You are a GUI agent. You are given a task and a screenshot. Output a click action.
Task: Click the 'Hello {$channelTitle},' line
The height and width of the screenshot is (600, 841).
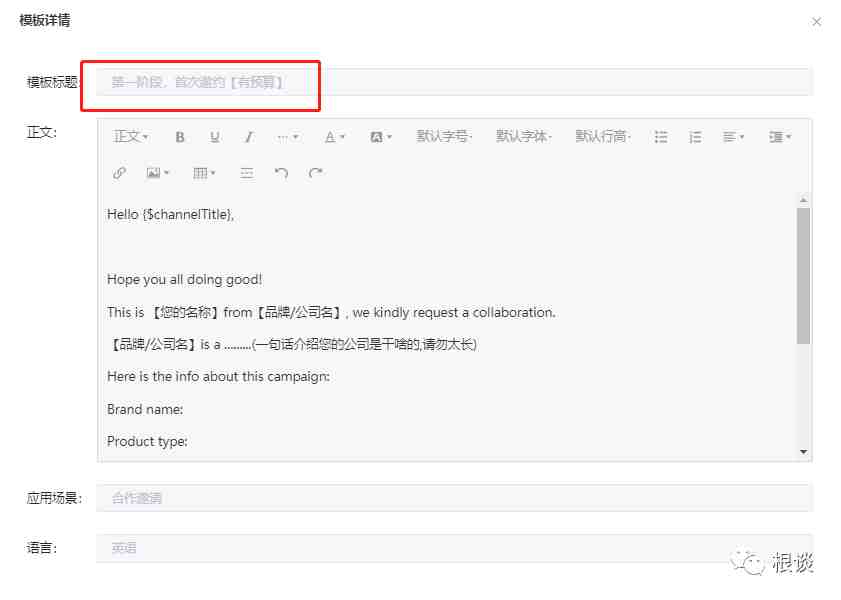tap(171, 214)
